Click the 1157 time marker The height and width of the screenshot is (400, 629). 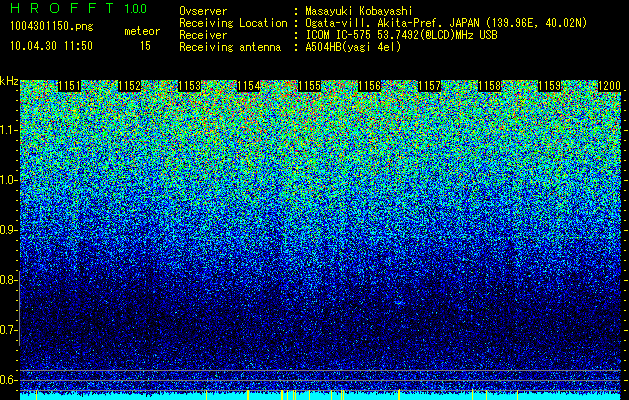click(x=430, y=86)
